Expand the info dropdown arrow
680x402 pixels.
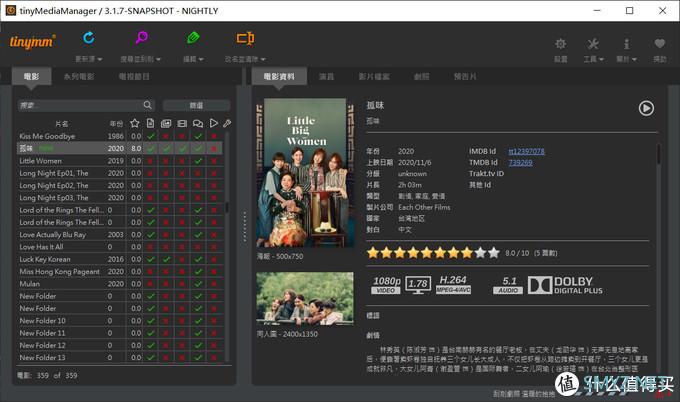(634, 59)
